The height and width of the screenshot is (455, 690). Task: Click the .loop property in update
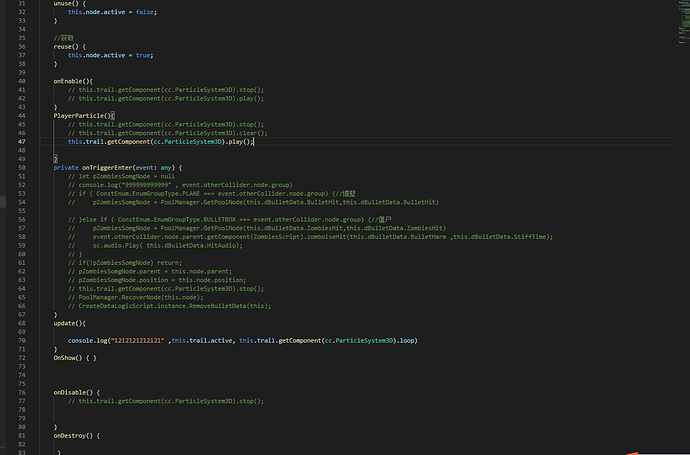coord(406,341)
